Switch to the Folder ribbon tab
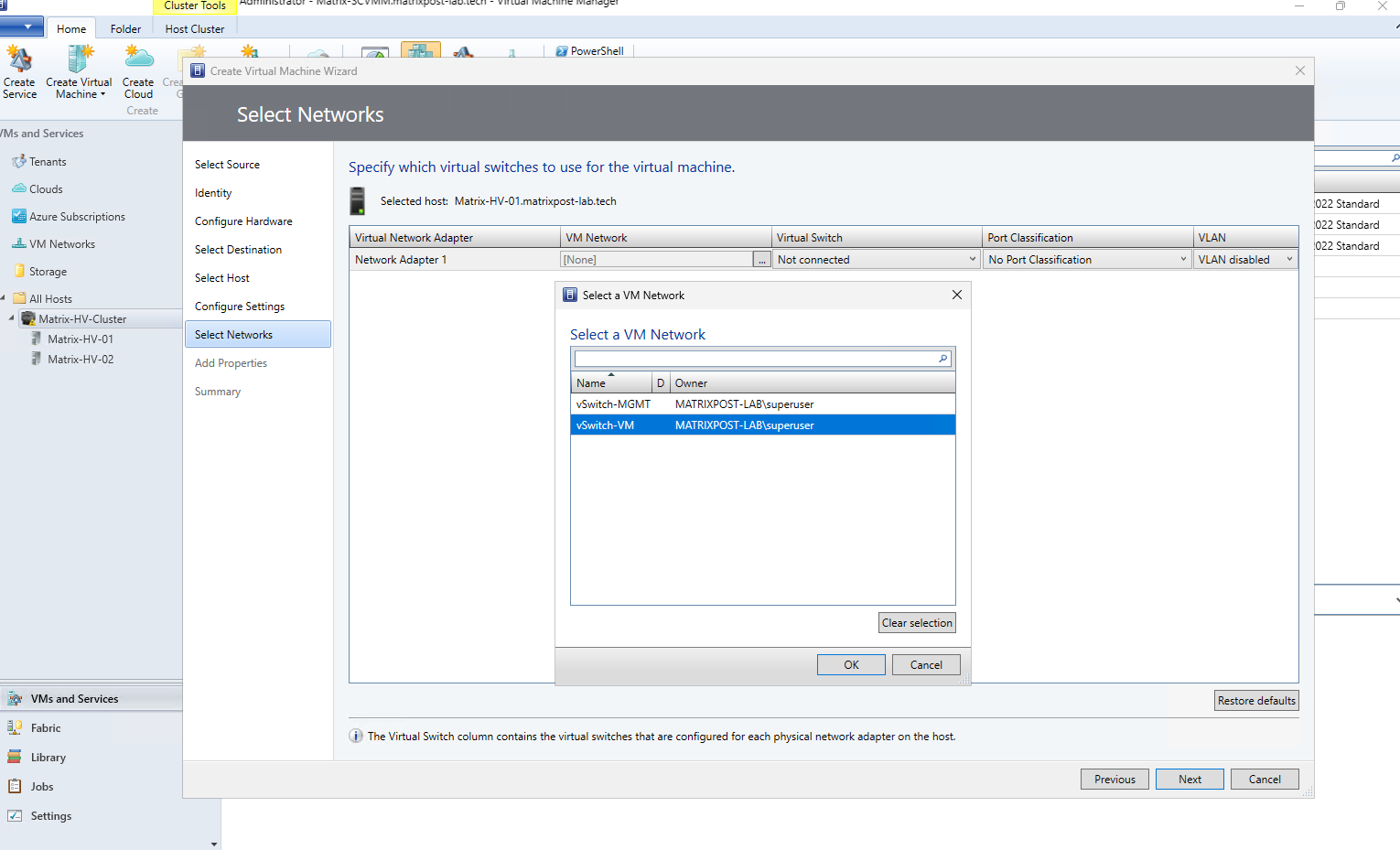This screenshot has height=850, width=1400. (126, 29)
